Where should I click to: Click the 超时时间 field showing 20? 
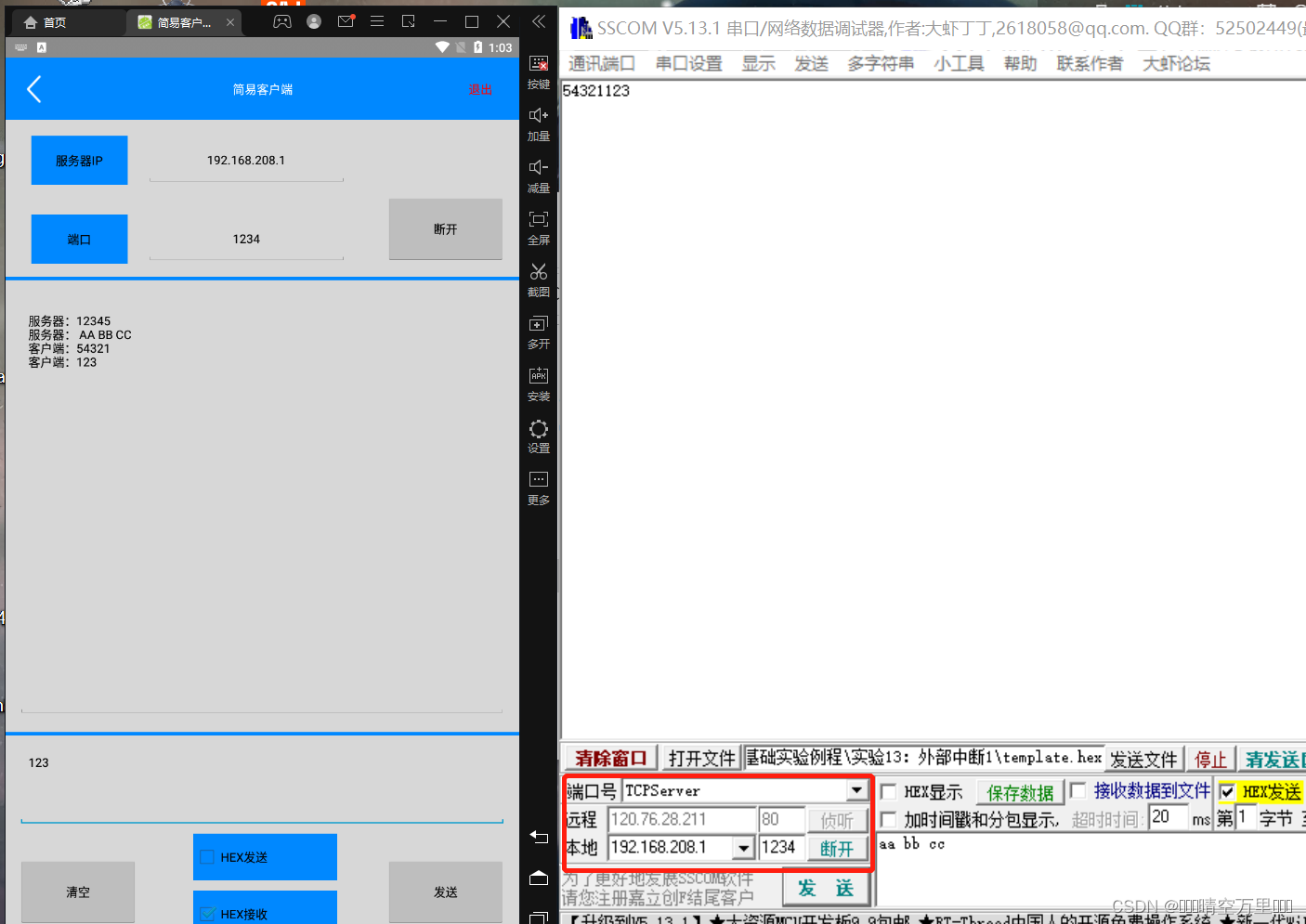[1168, 817]
